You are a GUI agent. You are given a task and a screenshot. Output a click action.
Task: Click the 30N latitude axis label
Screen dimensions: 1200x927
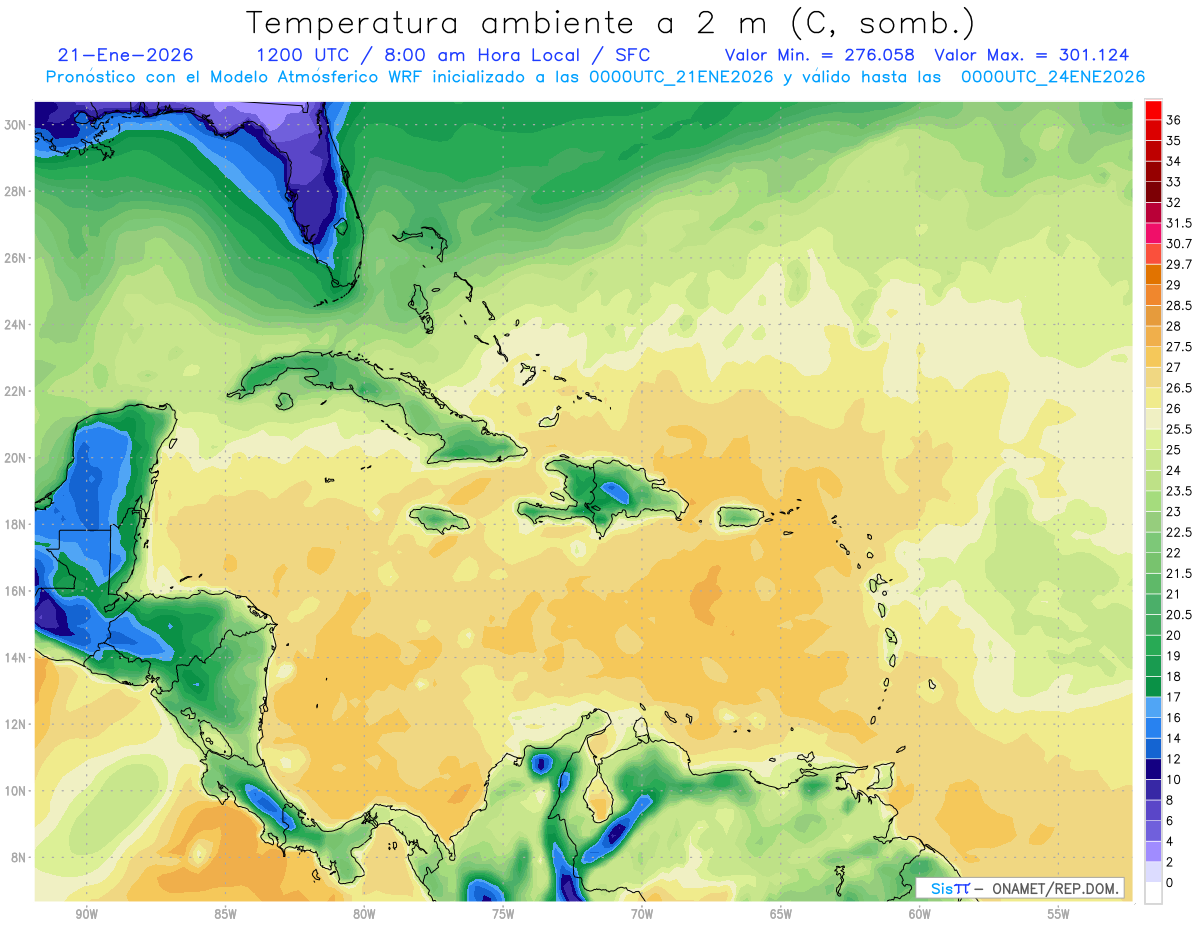point(15,124)
